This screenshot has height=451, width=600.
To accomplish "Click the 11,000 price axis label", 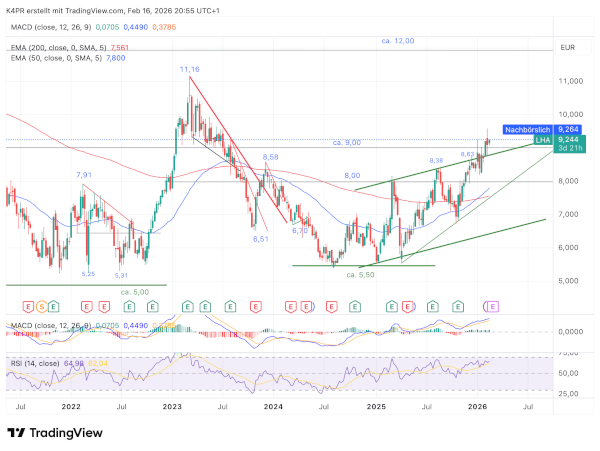I will pos(570,81).
